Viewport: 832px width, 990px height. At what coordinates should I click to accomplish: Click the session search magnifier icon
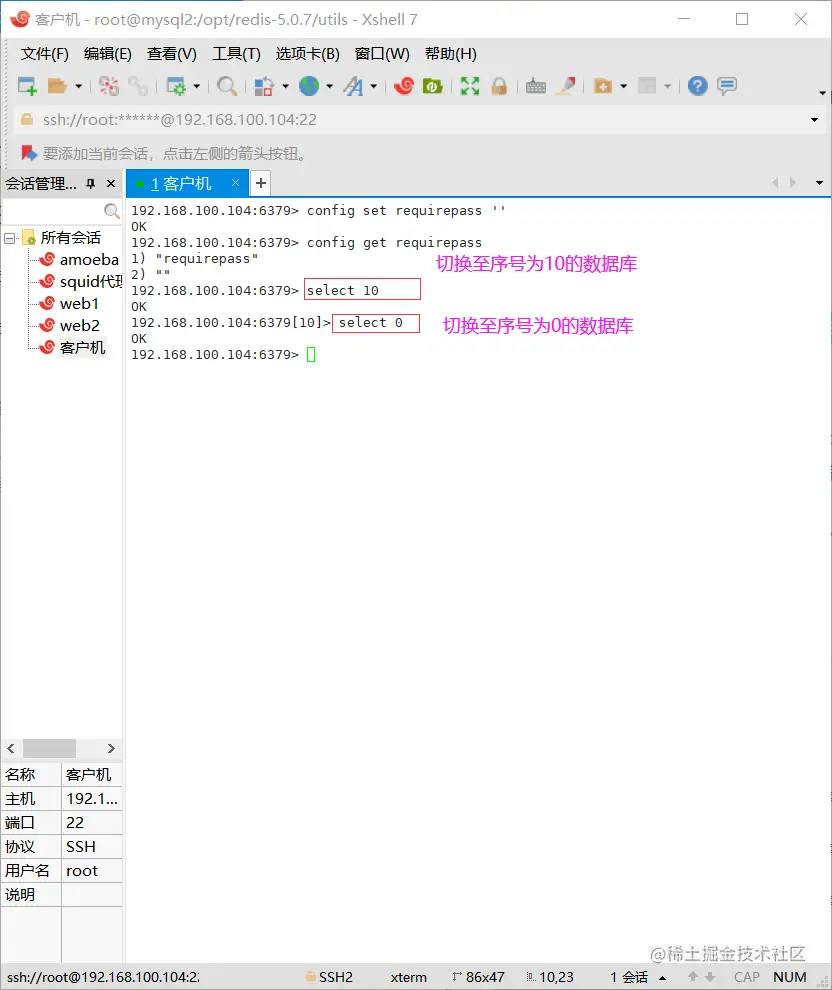[112, 211]
